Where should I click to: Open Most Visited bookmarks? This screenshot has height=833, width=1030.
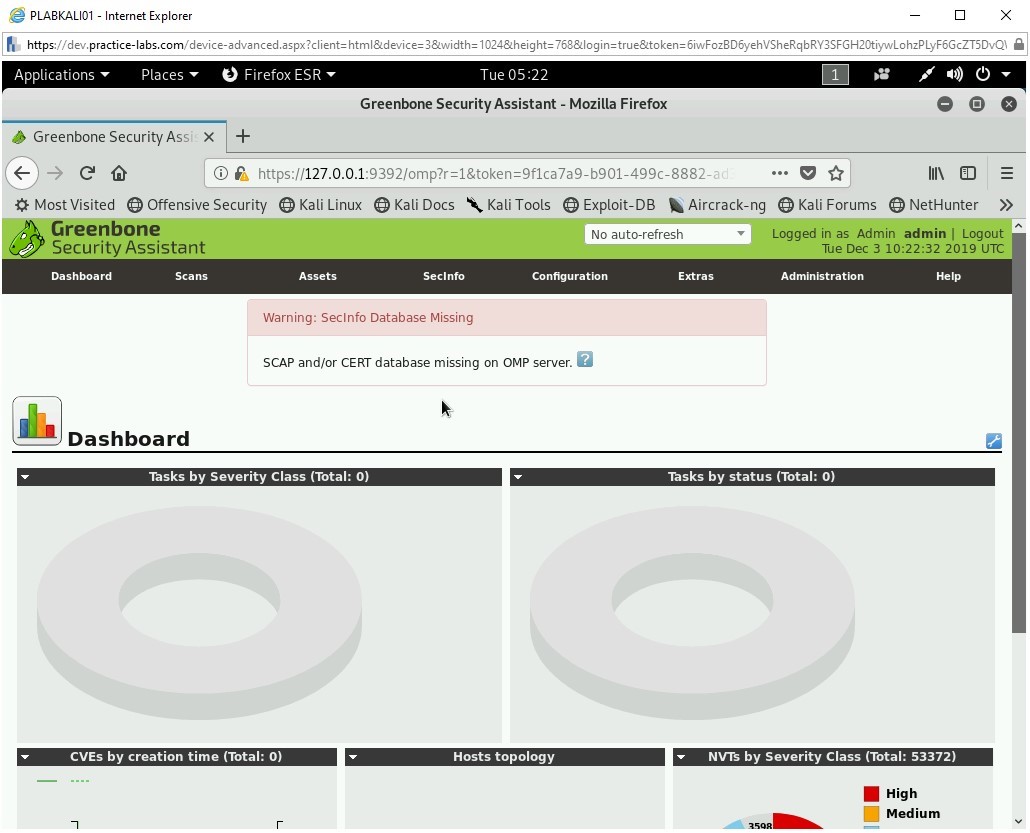[x=65, y=205]
